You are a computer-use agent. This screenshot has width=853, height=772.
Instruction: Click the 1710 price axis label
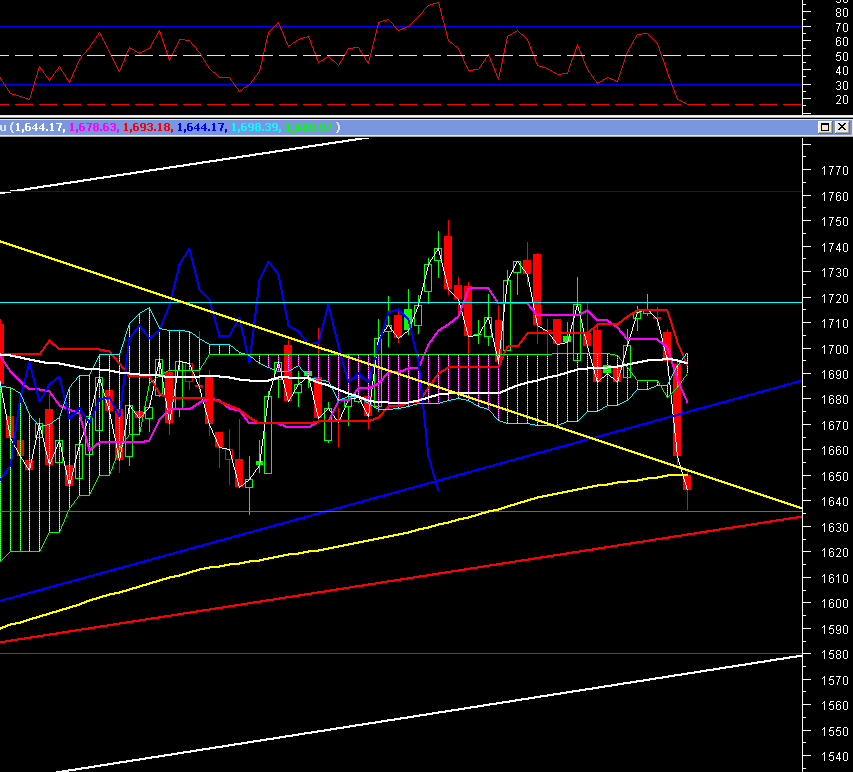point(835,324)
